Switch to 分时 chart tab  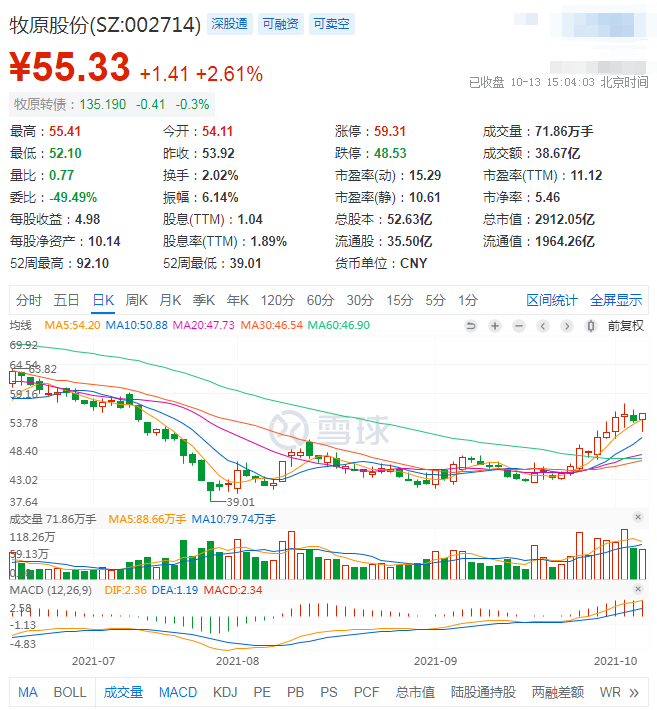coord(29,300)
